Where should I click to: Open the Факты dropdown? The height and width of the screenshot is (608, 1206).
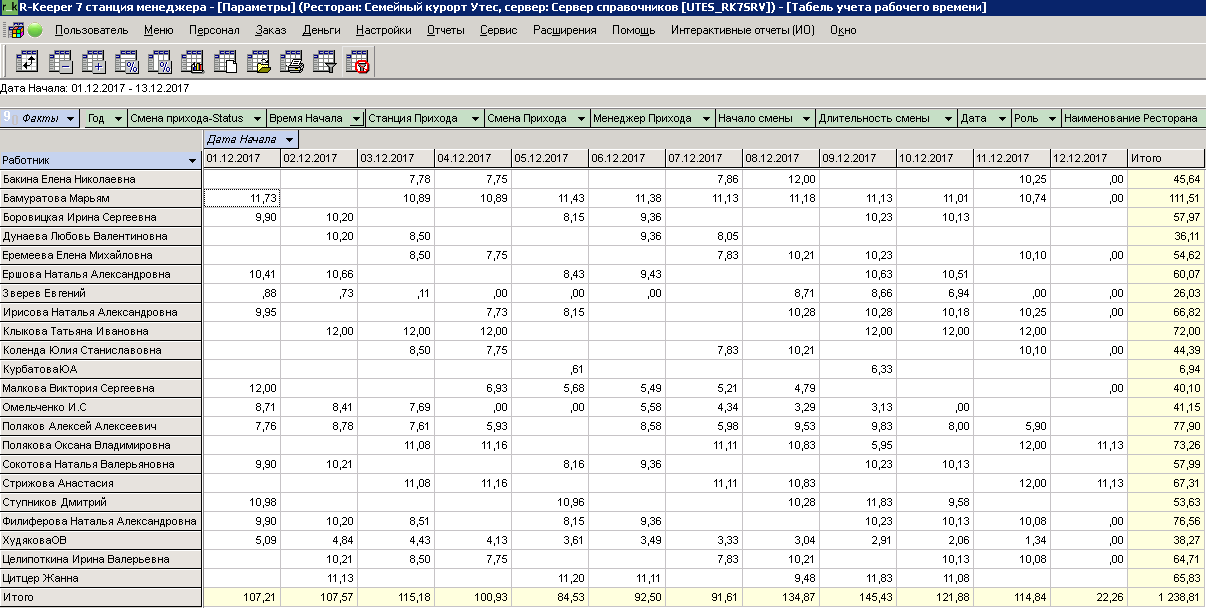point(70,118)
